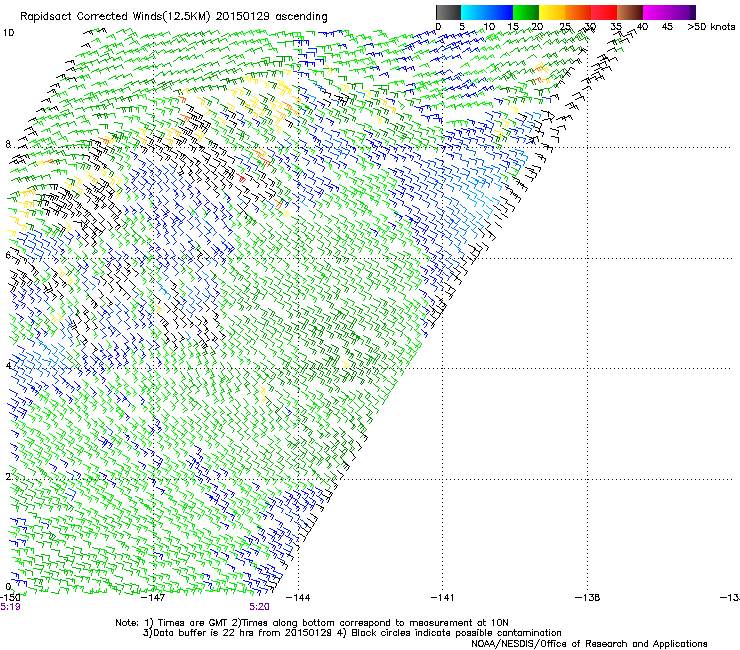Click the magenta 40-45 knots legend swatch
This screenshot has height=650, width=740.
point(656,12)
